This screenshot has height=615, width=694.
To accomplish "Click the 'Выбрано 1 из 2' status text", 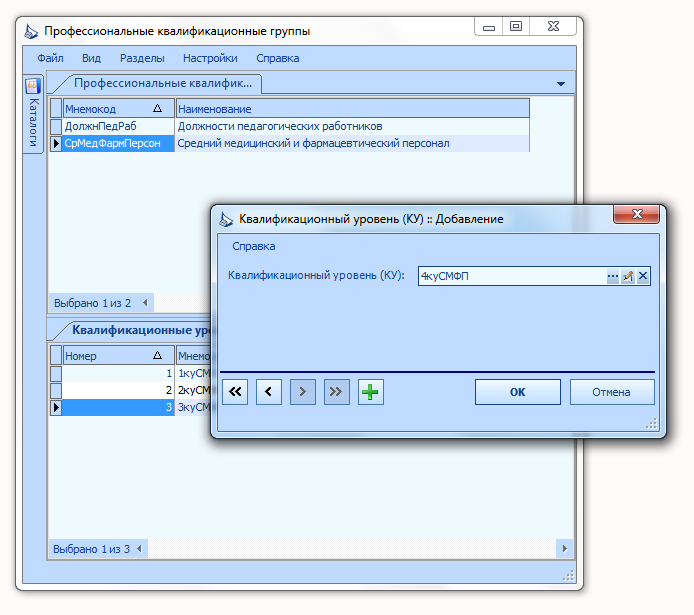I will click(x=92, y=303).
